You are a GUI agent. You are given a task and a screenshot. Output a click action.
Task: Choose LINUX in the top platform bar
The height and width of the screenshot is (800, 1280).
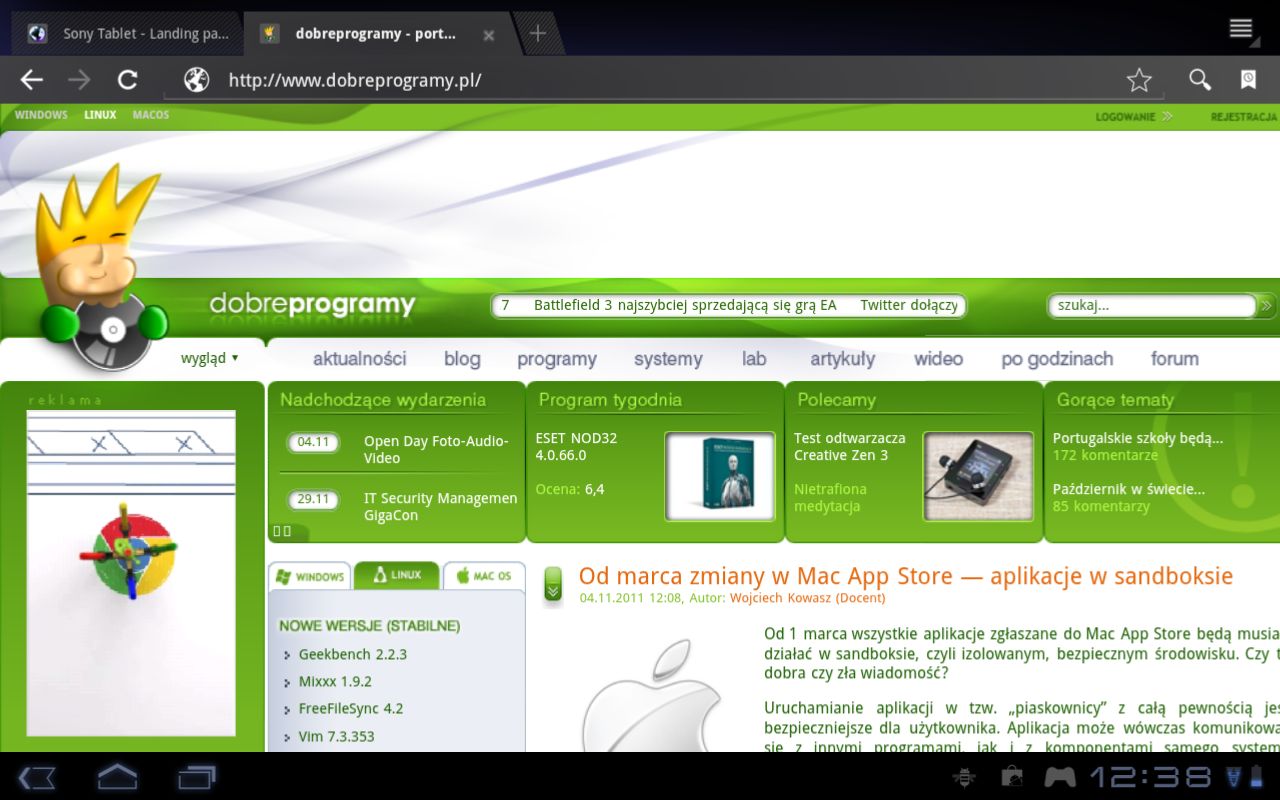100,115
